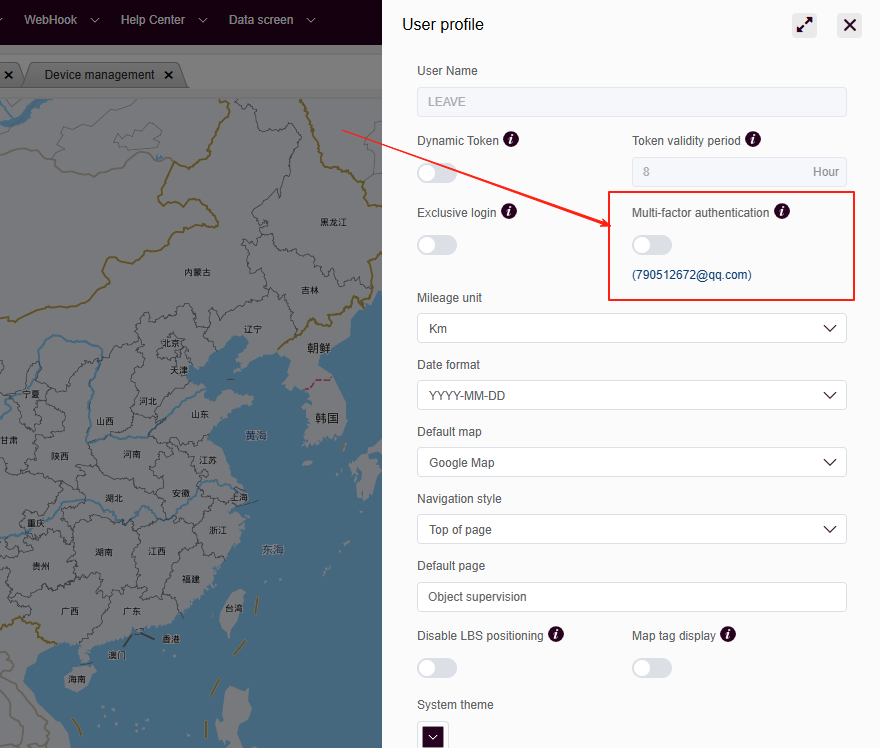
Task: Click the Map tag display info icon
Action: (x=728, y=635)
